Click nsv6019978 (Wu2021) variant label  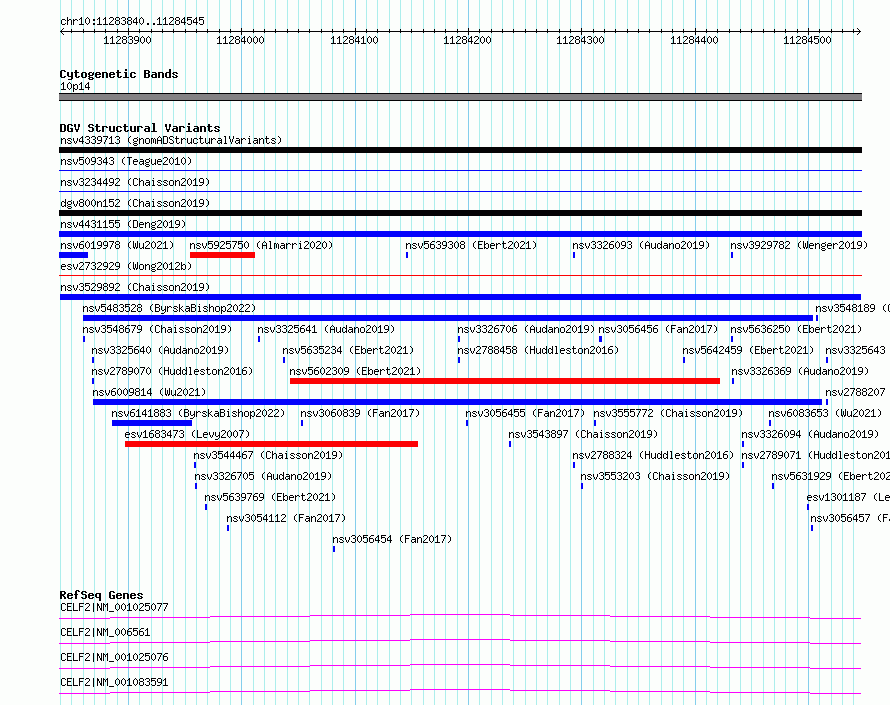(x=117, y=245)
